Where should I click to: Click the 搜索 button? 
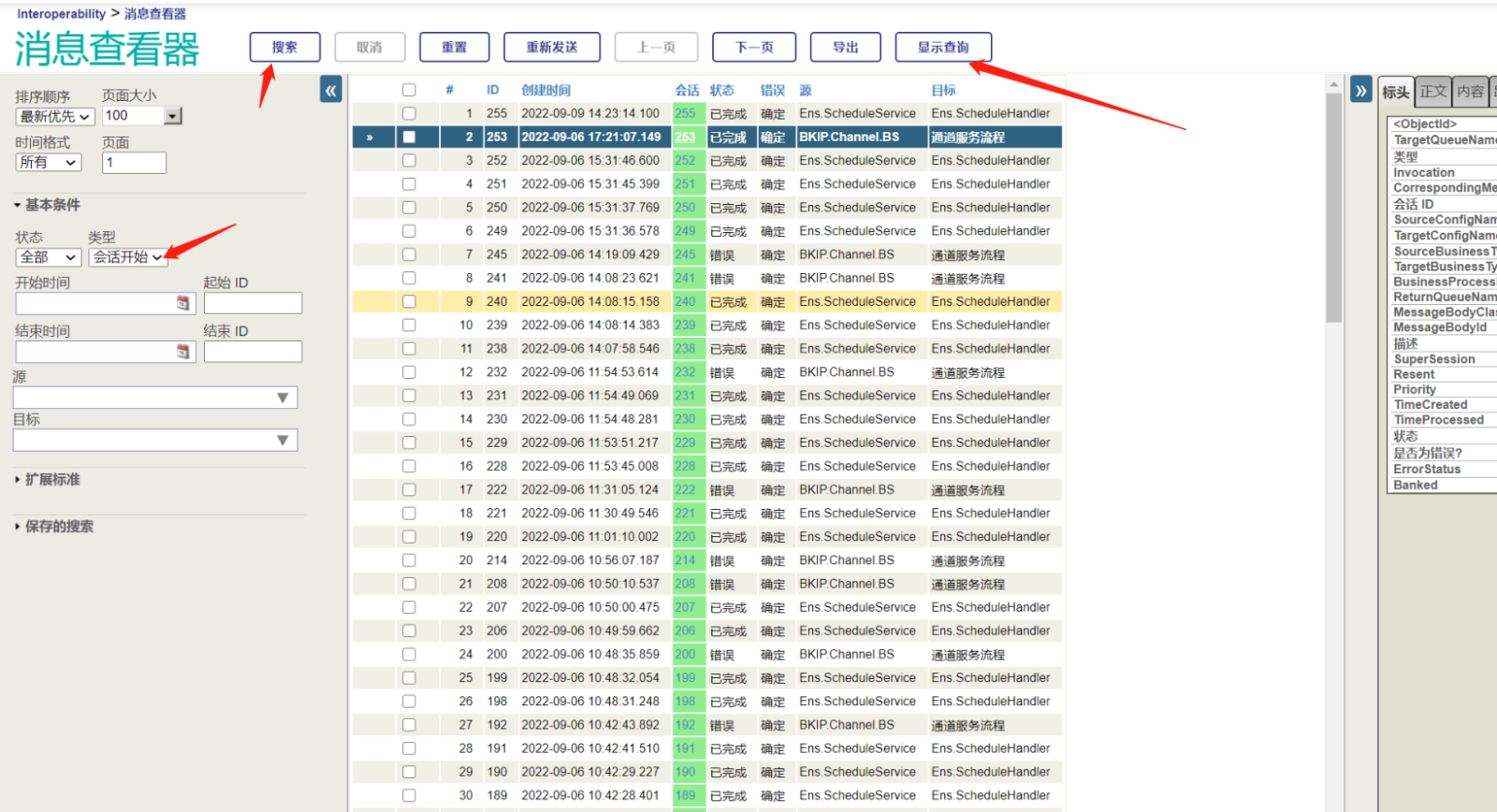pos(284,47)
